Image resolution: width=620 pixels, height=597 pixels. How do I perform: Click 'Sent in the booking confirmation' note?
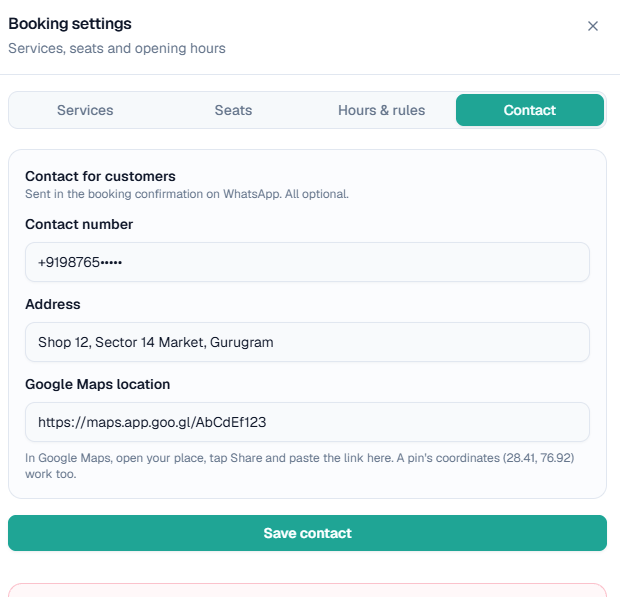point(187,194)
